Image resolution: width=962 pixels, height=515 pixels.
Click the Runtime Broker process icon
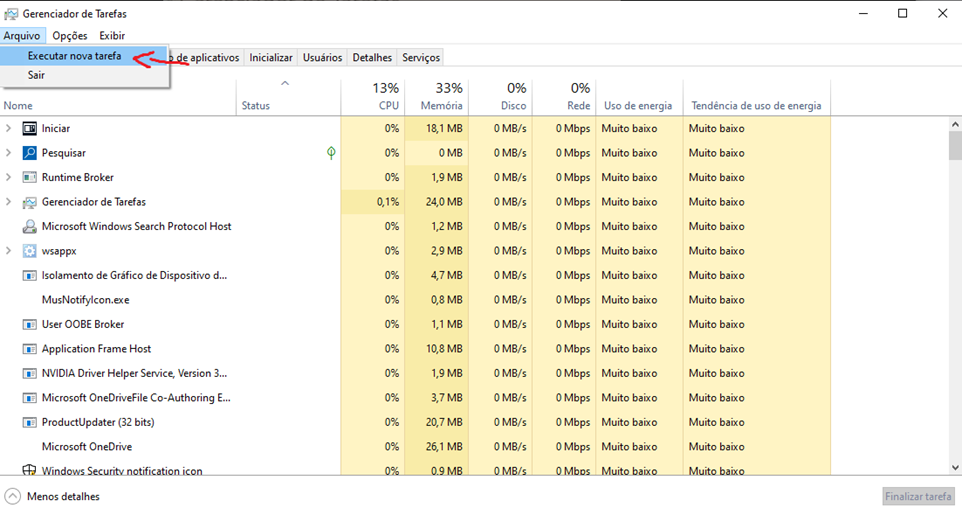point(29,177)
